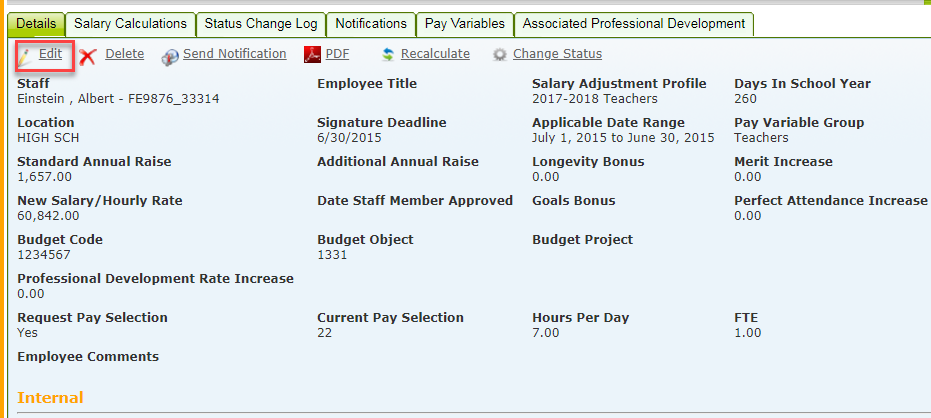Switch to the Details tab
Viewport: 931px width, 418px height.
tap(36, 24)
